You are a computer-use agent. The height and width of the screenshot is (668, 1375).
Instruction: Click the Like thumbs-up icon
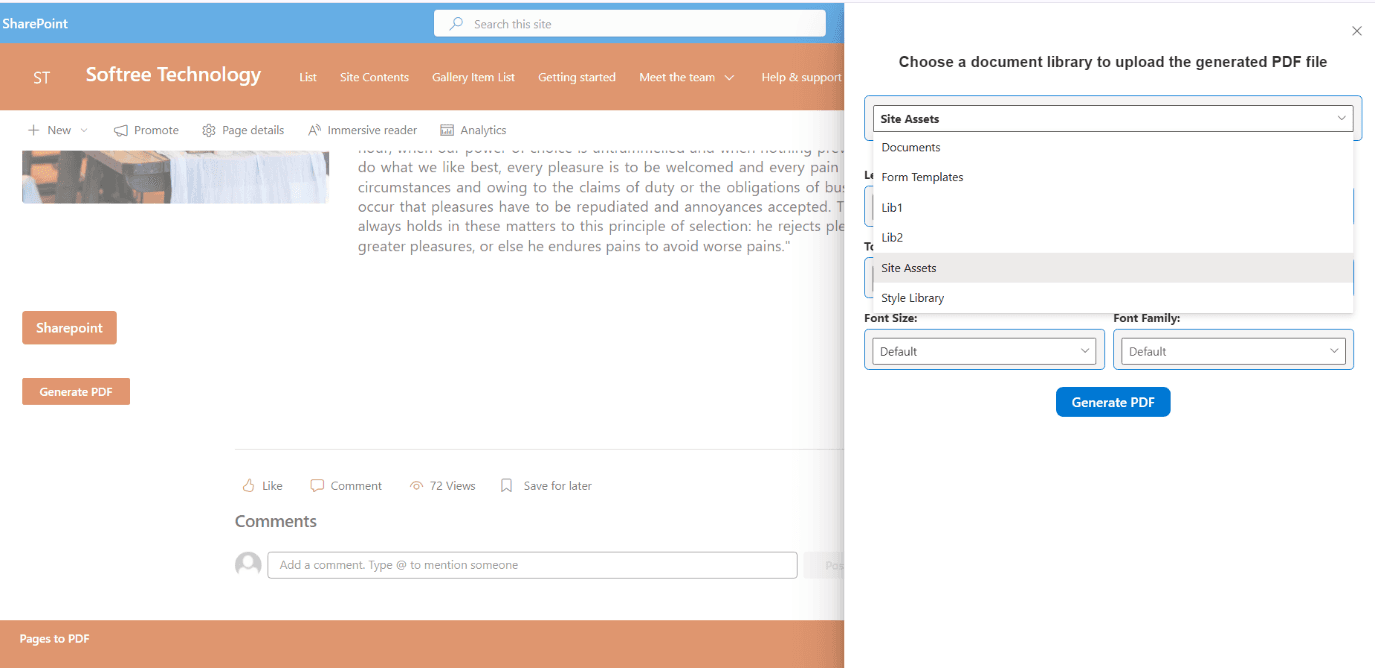tap(248, 486)
